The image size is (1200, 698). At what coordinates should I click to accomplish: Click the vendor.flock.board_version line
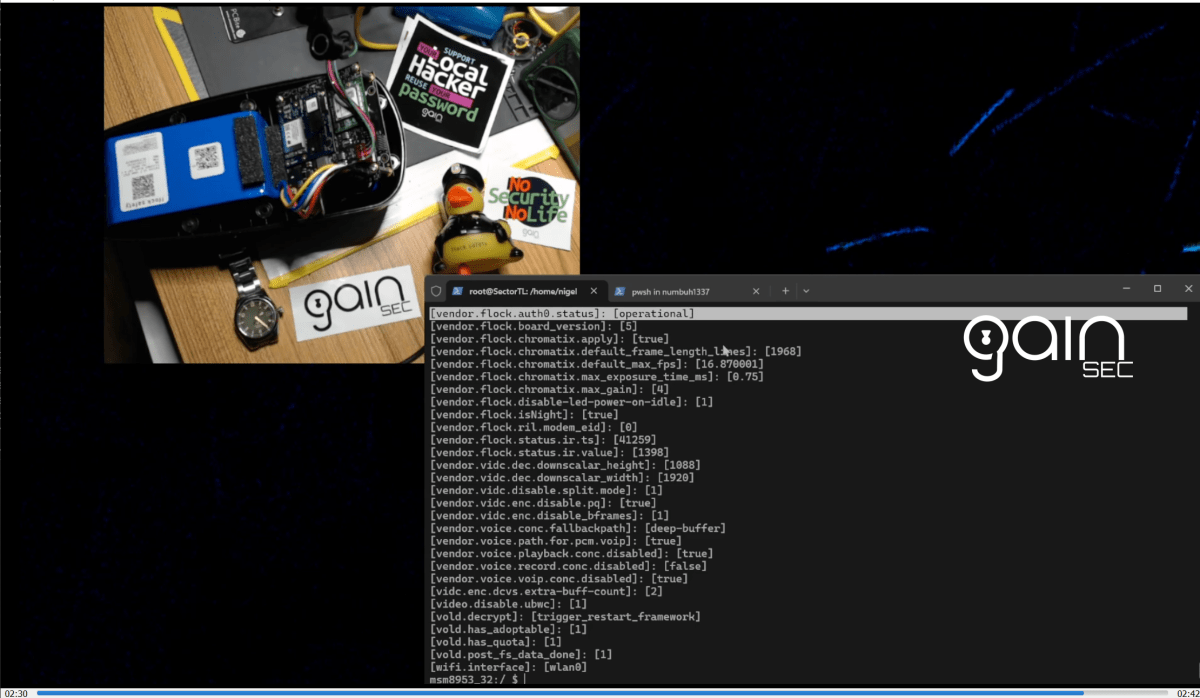coord(533,326)
